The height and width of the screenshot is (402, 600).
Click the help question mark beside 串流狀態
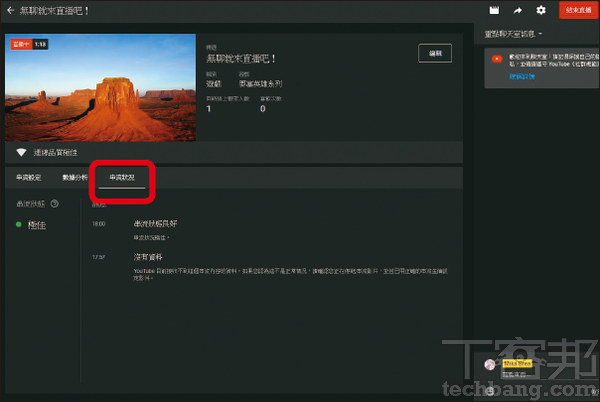tap(55, 203)
